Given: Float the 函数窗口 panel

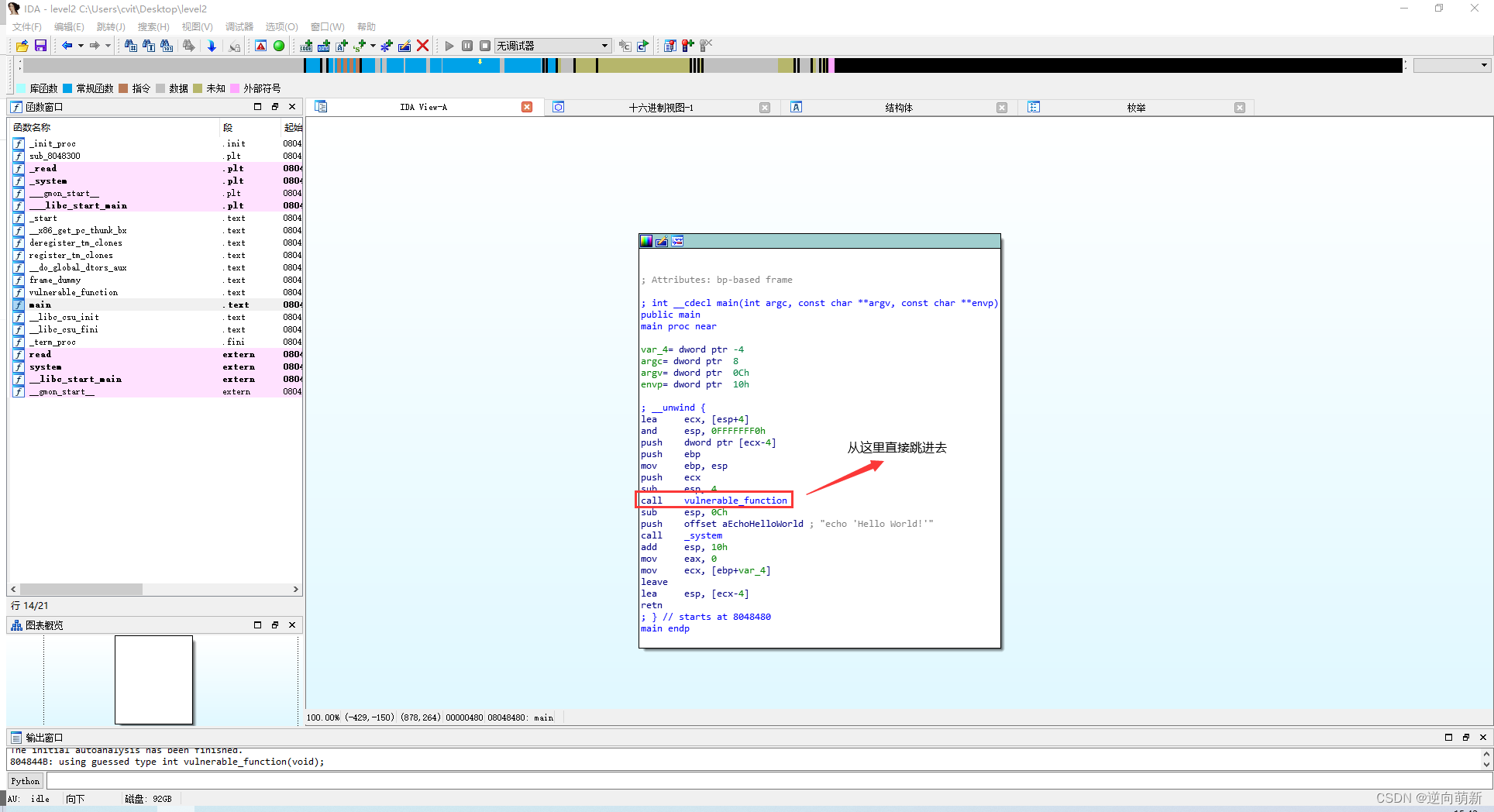Looking at the screenshot, I should tap(275, 107).
